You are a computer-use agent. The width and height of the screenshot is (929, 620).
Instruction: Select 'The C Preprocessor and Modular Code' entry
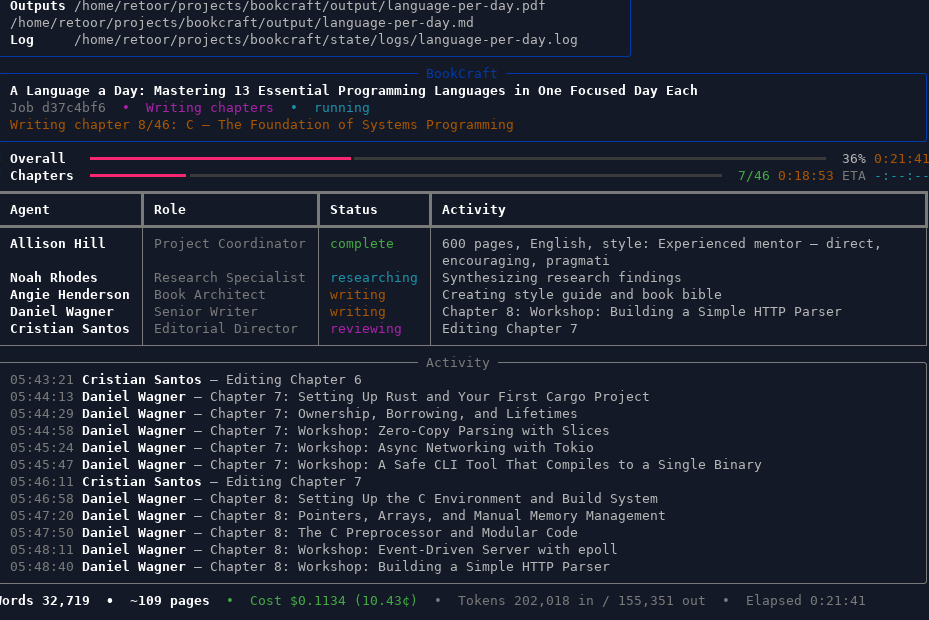coord(293,533)
